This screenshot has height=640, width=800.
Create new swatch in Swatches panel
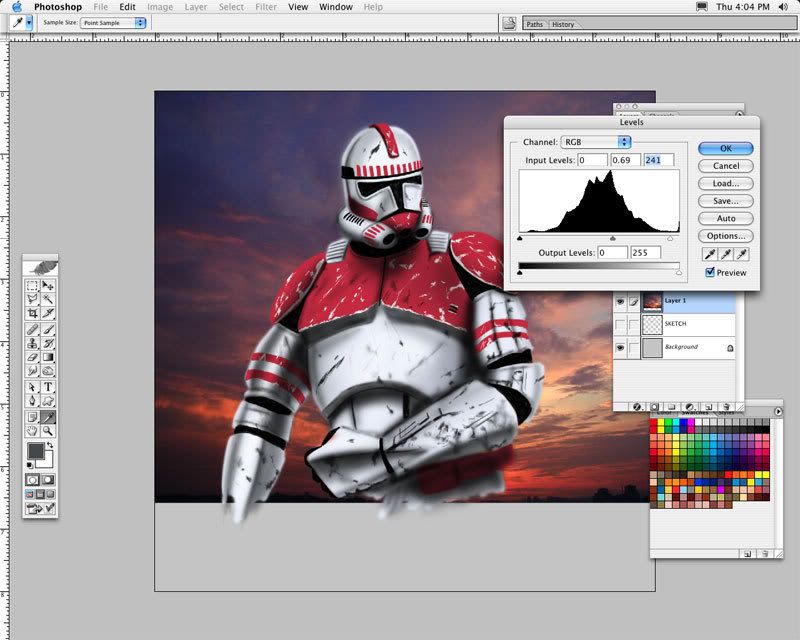tap(747, 554)
